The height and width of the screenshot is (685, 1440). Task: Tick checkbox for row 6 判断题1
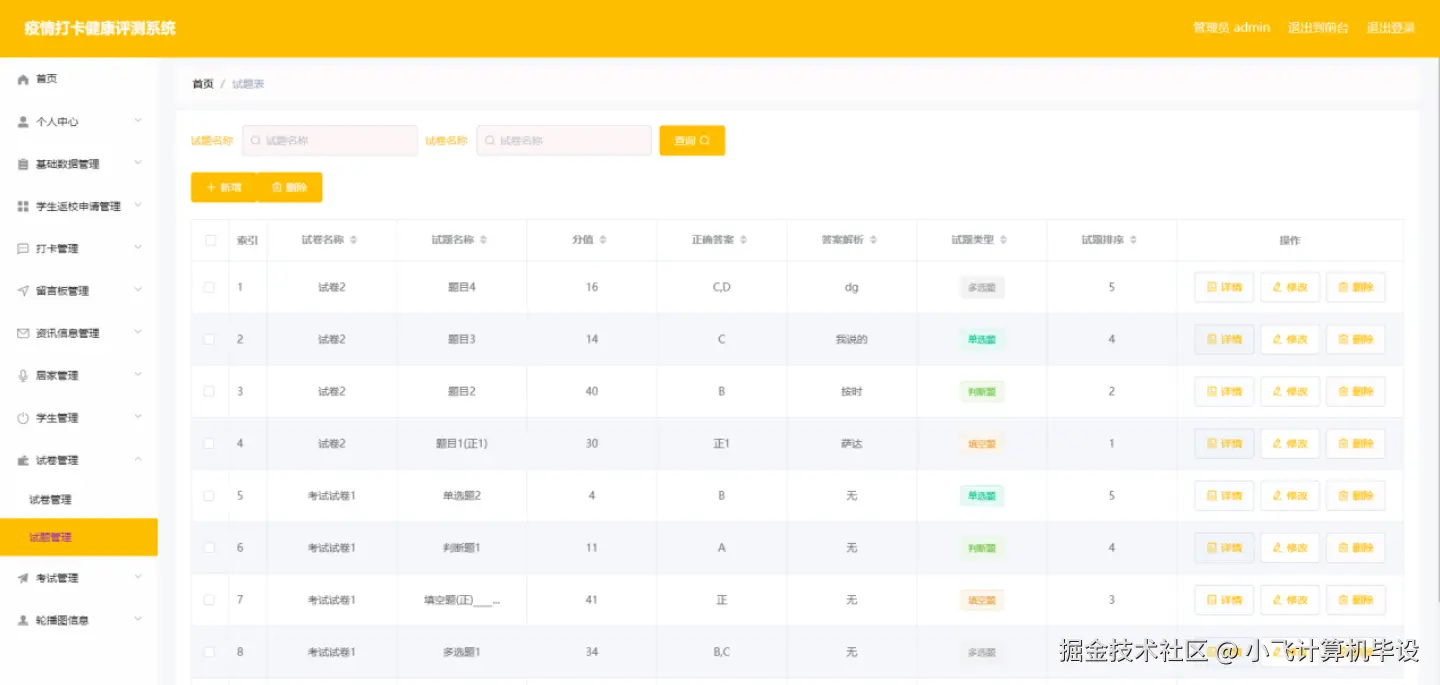209,548
